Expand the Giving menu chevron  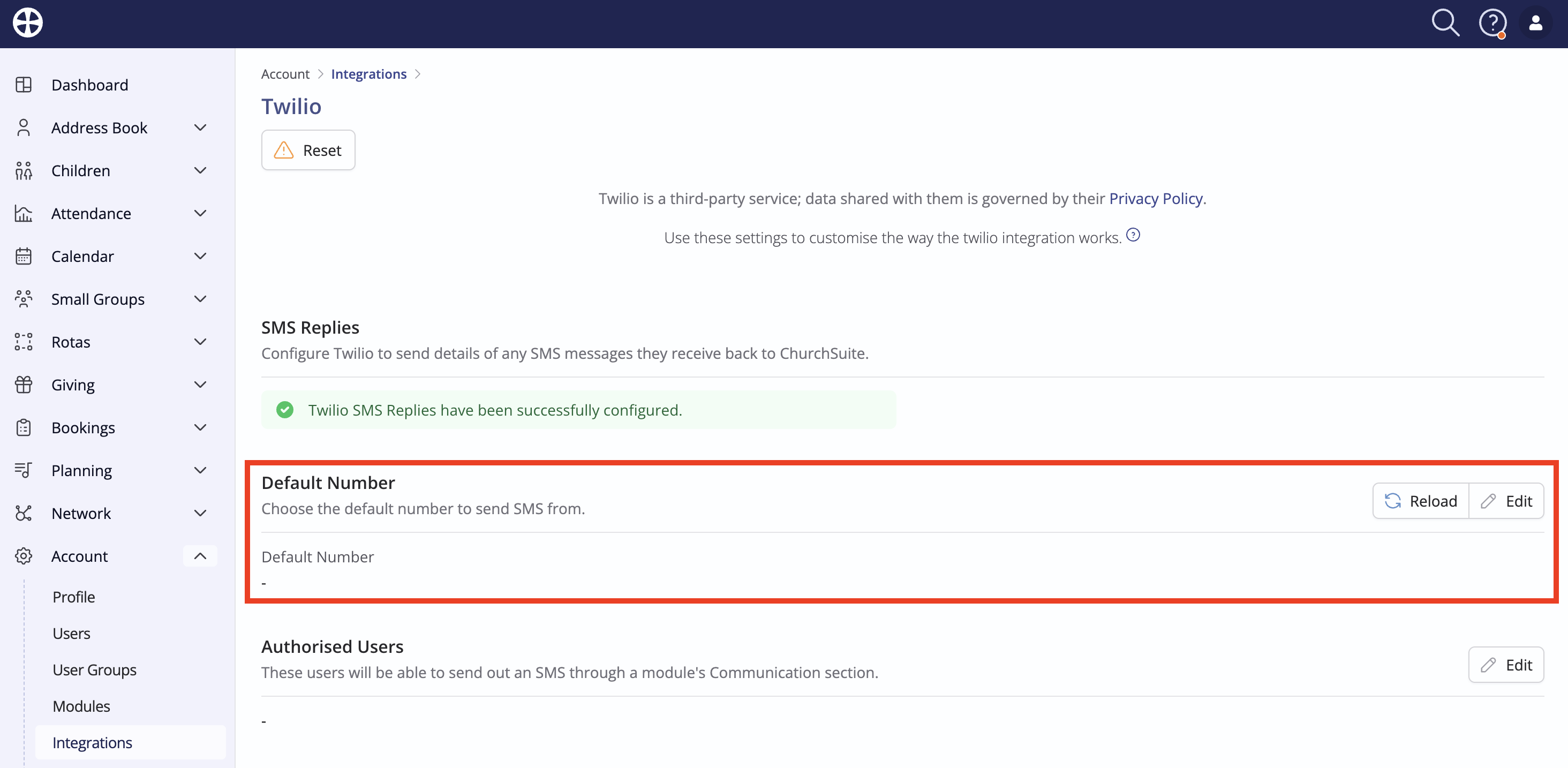click(200, 385)
